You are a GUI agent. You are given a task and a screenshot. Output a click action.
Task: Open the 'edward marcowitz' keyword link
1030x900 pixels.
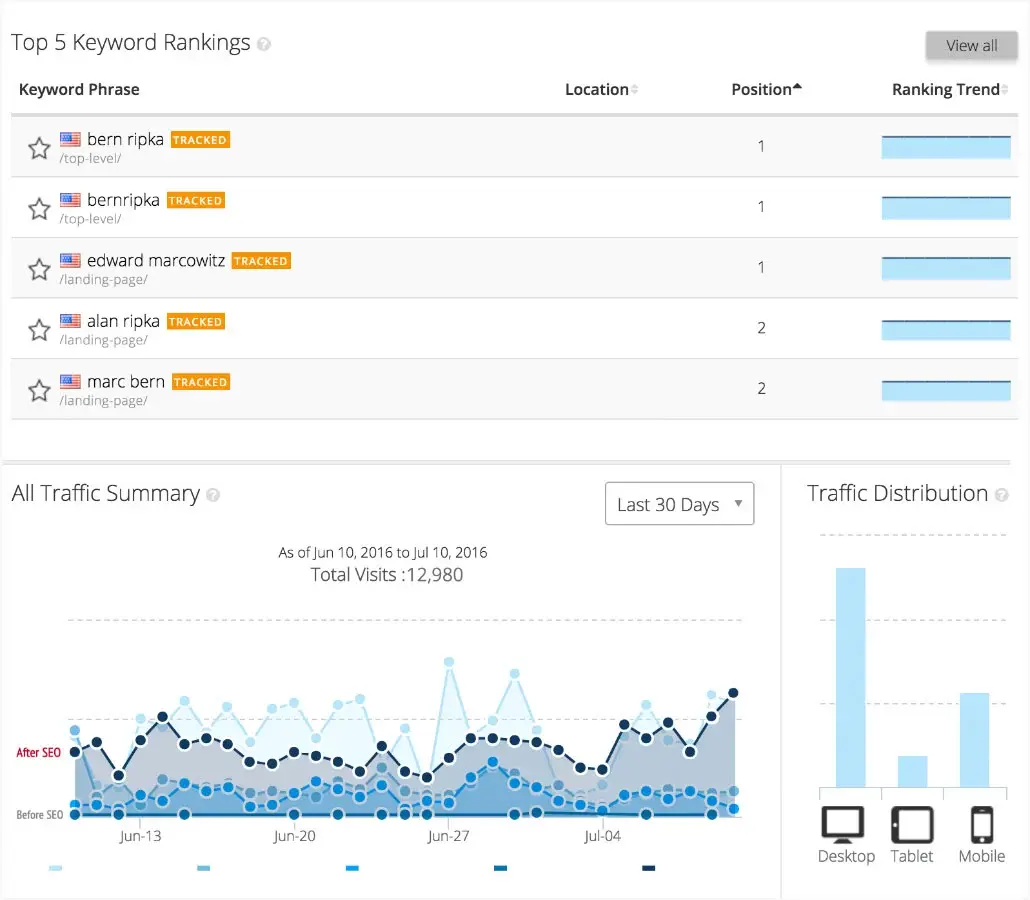(x=156, y=261)
